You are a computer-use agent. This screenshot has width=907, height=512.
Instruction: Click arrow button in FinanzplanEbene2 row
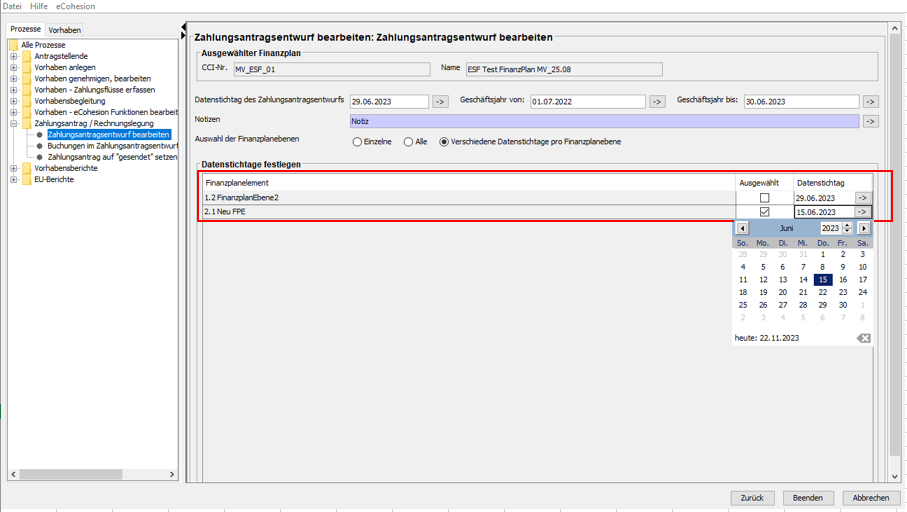(862, 198)
